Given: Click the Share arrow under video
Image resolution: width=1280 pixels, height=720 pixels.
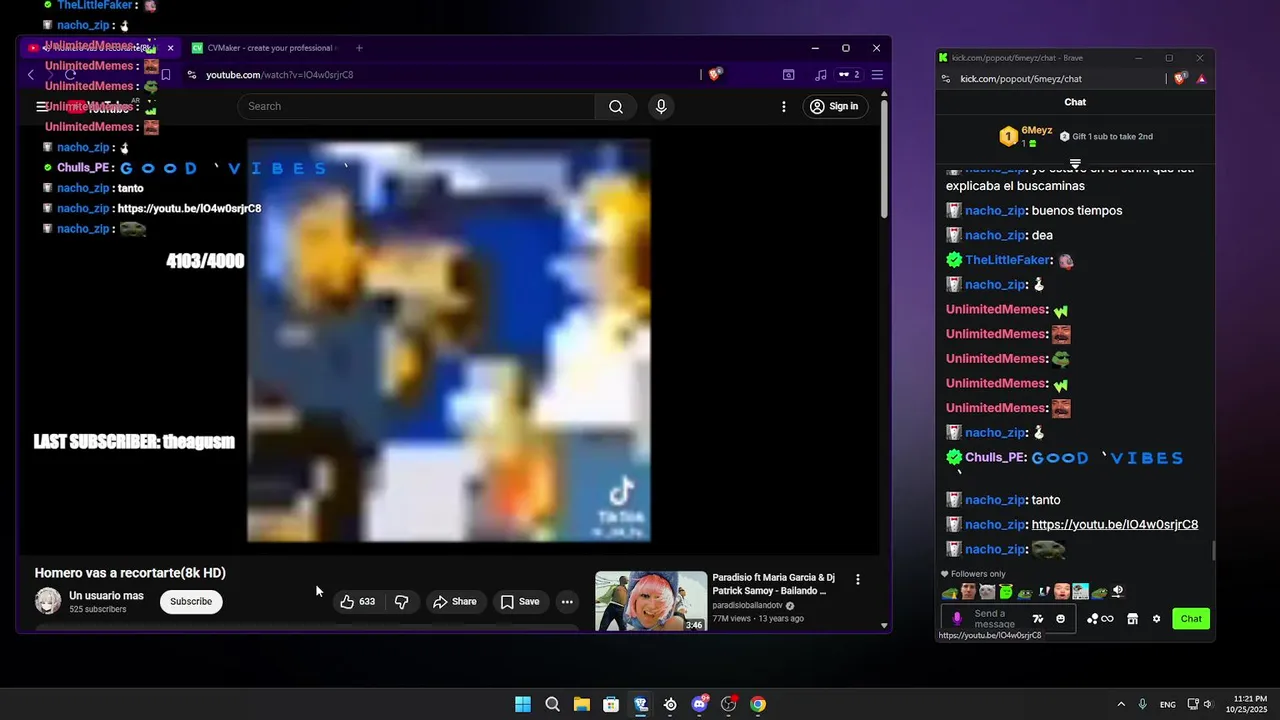Looking at the screenshot, I should (454, 602).
